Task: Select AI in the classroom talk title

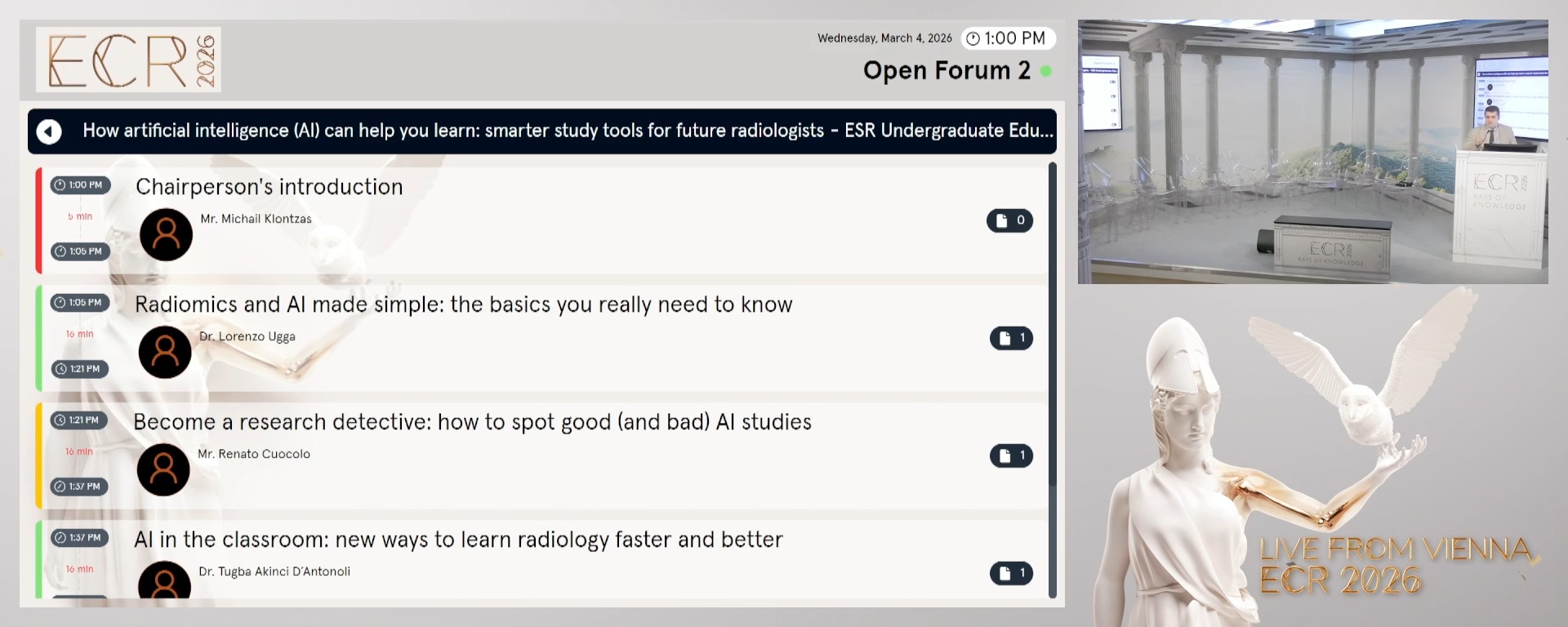Action: [458, 540]
